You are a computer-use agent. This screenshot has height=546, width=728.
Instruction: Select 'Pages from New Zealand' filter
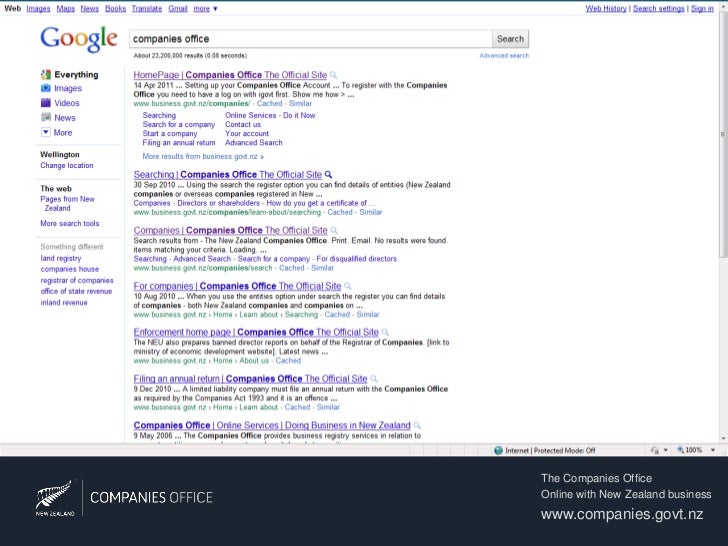67,203
